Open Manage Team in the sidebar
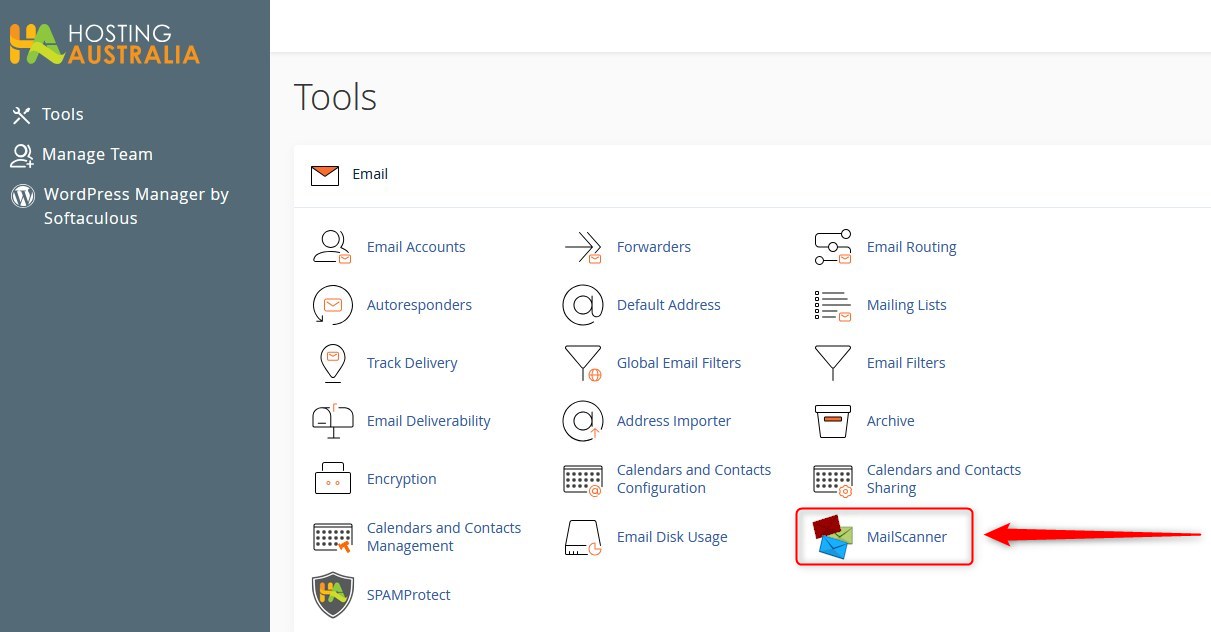This screenshot has height=632, width=1211. 96,155
